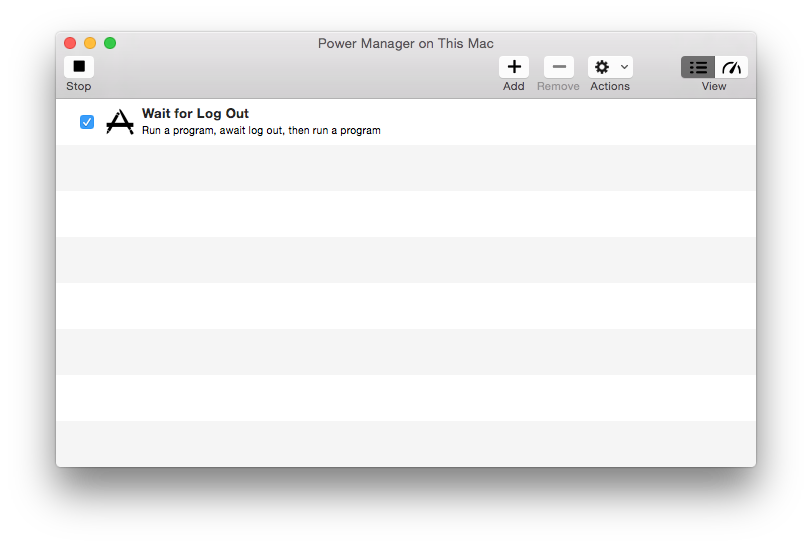Uncheck the Wait for Log Out event
The width and height of the screenshot is (812, 547).
(87, 122)
